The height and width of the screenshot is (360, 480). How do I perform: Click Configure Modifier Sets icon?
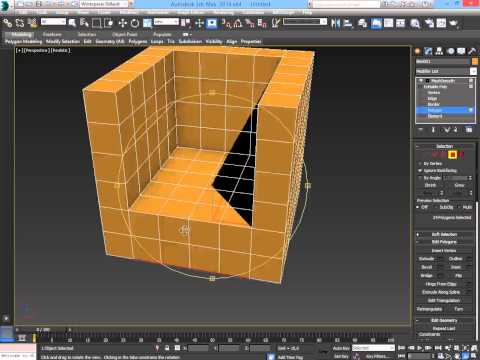(x=469, y=130)
